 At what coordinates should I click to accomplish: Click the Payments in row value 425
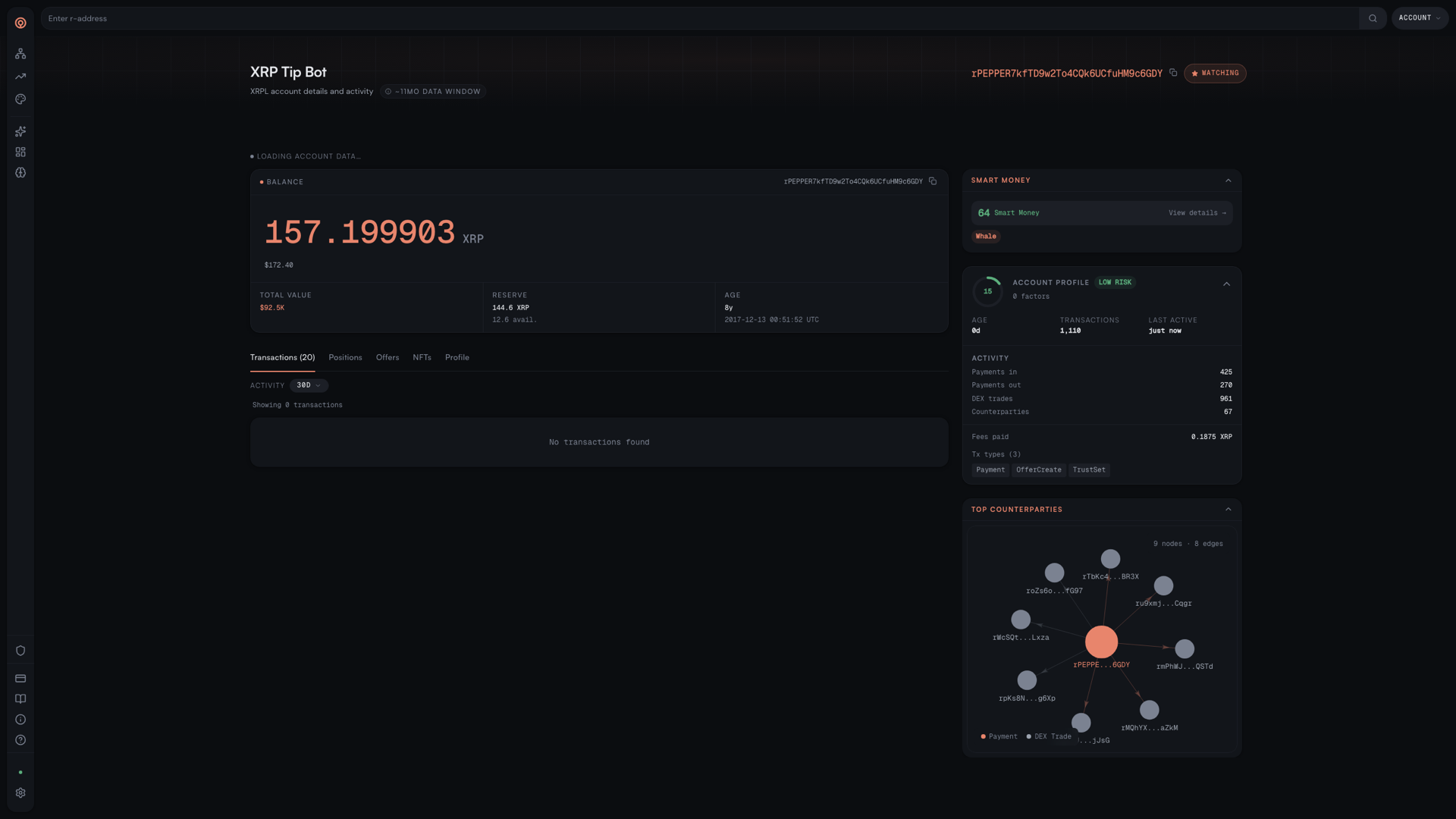[1225, 372]
